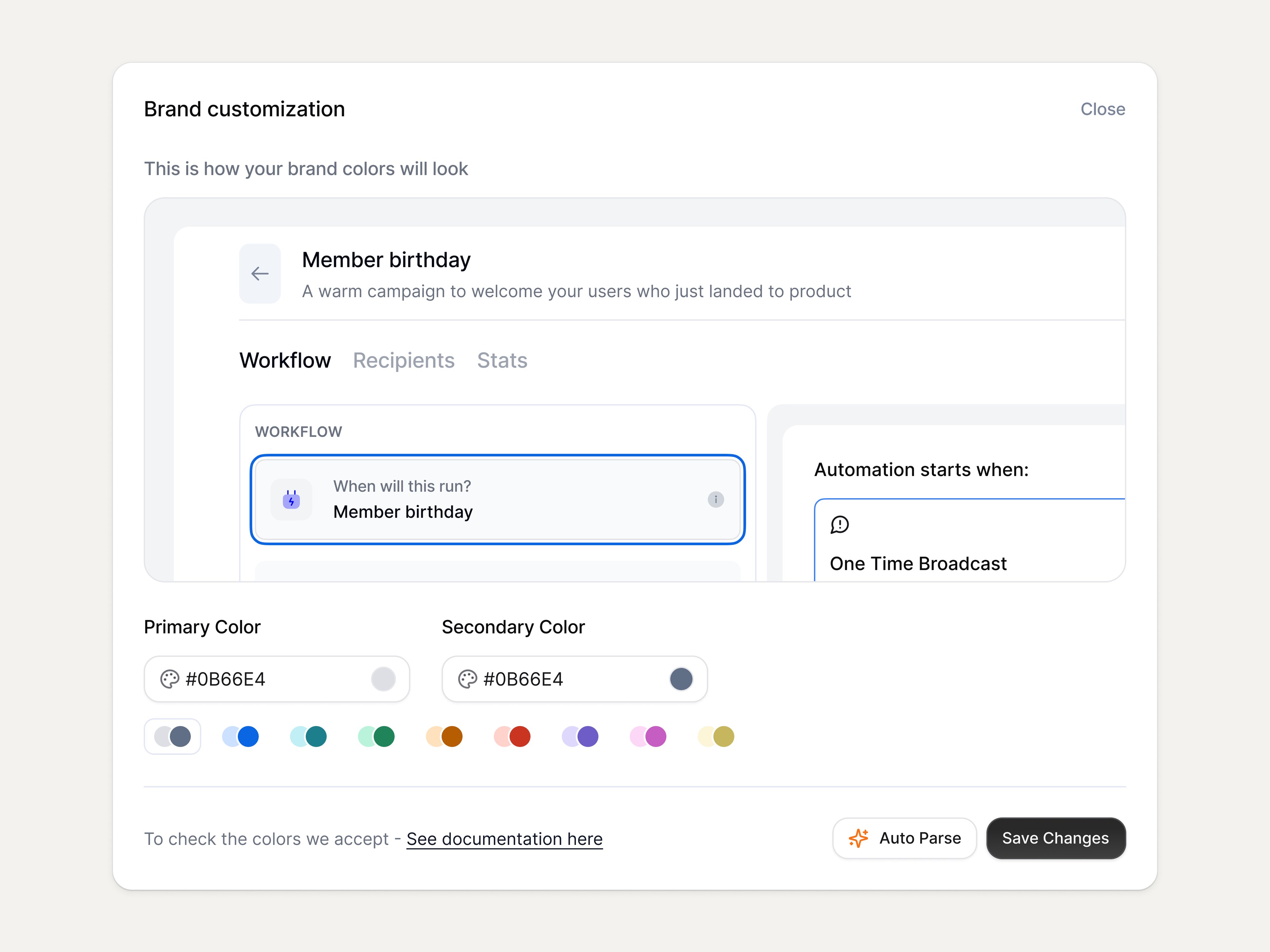Screen dimensions: 1270x952
Task: Select the blue color preset
Action: pyautogui.click(x=240, y=736)
